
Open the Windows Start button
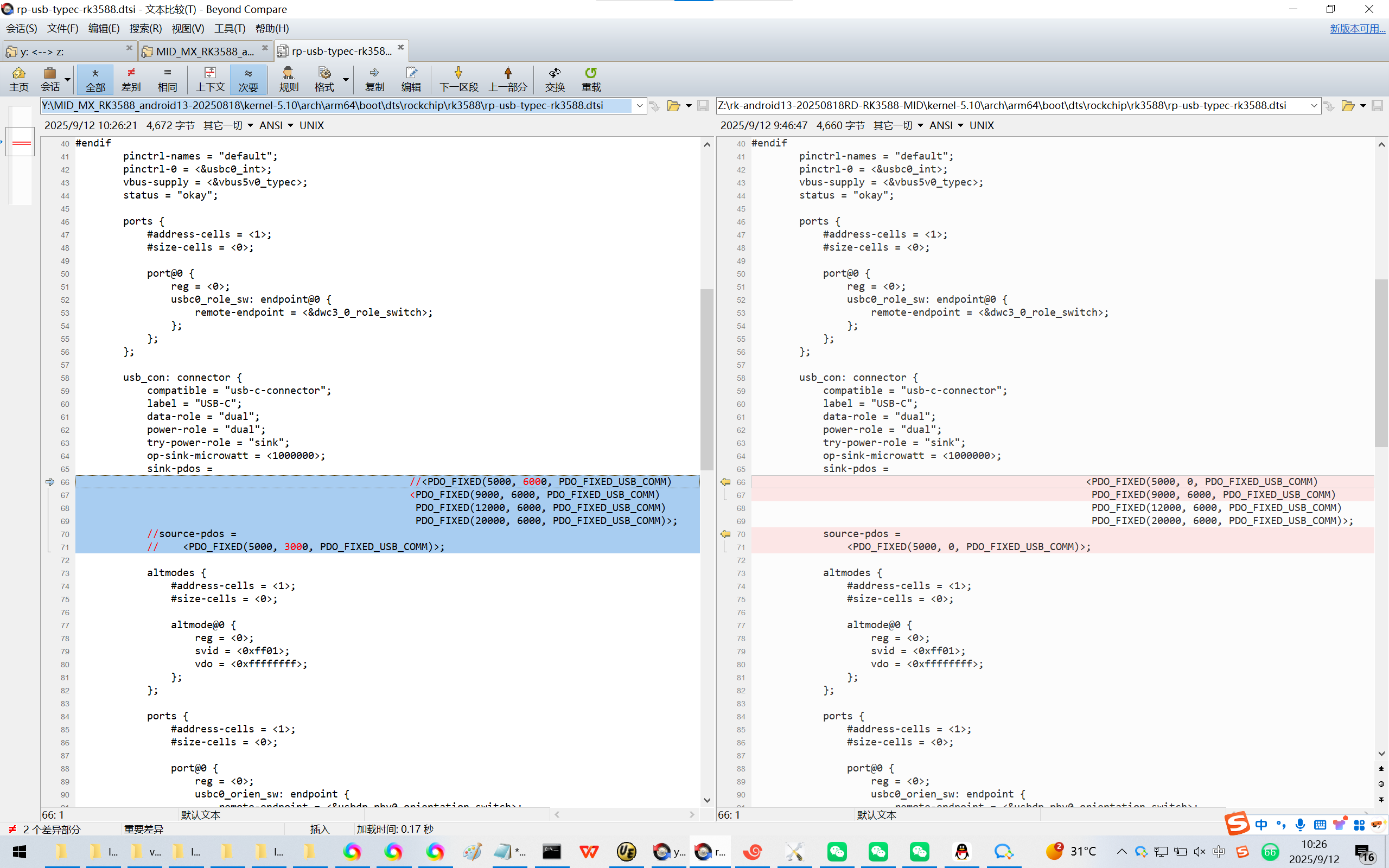[19, 851]
